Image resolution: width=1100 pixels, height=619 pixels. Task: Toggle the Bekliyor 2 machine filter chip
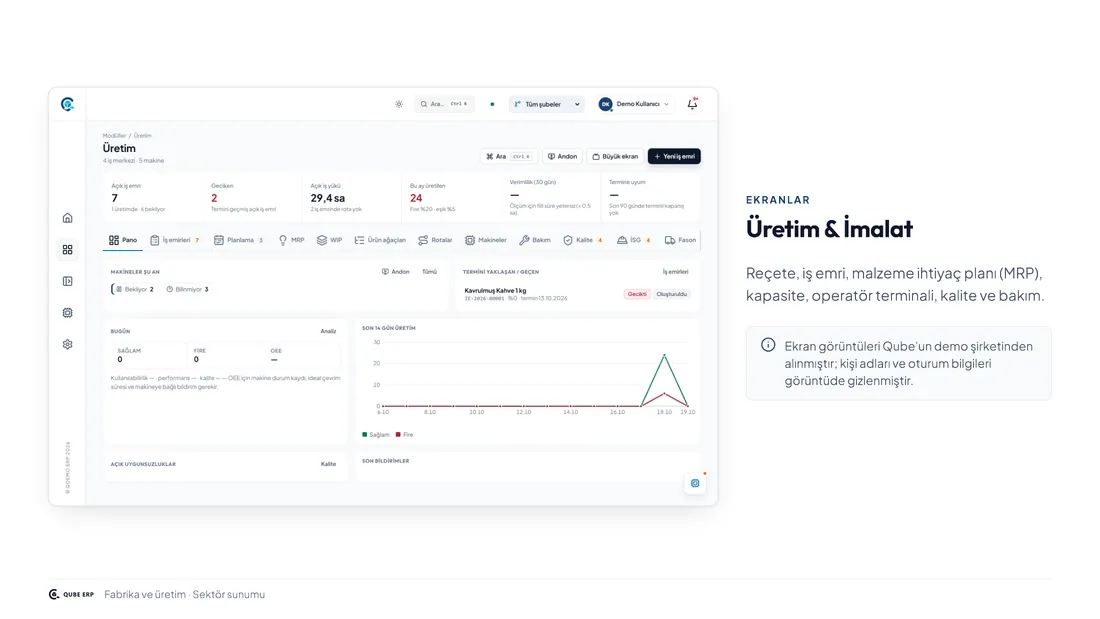[134, 289]
